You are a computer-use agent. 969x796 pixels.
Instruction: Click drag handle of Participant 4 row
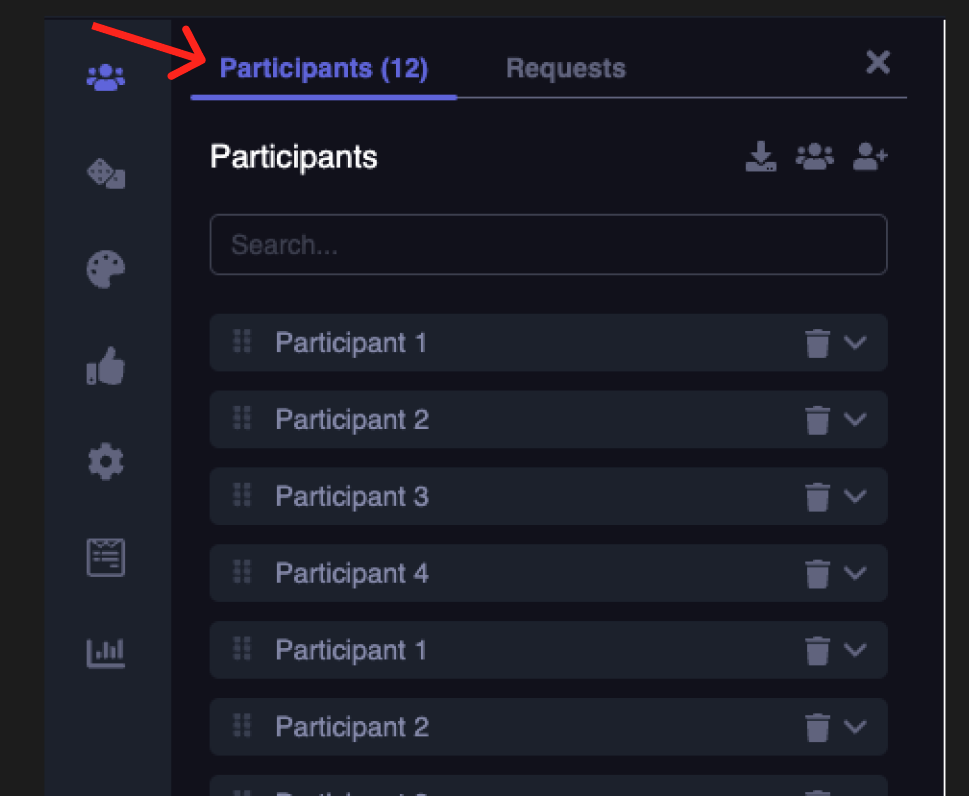[242, 572]
